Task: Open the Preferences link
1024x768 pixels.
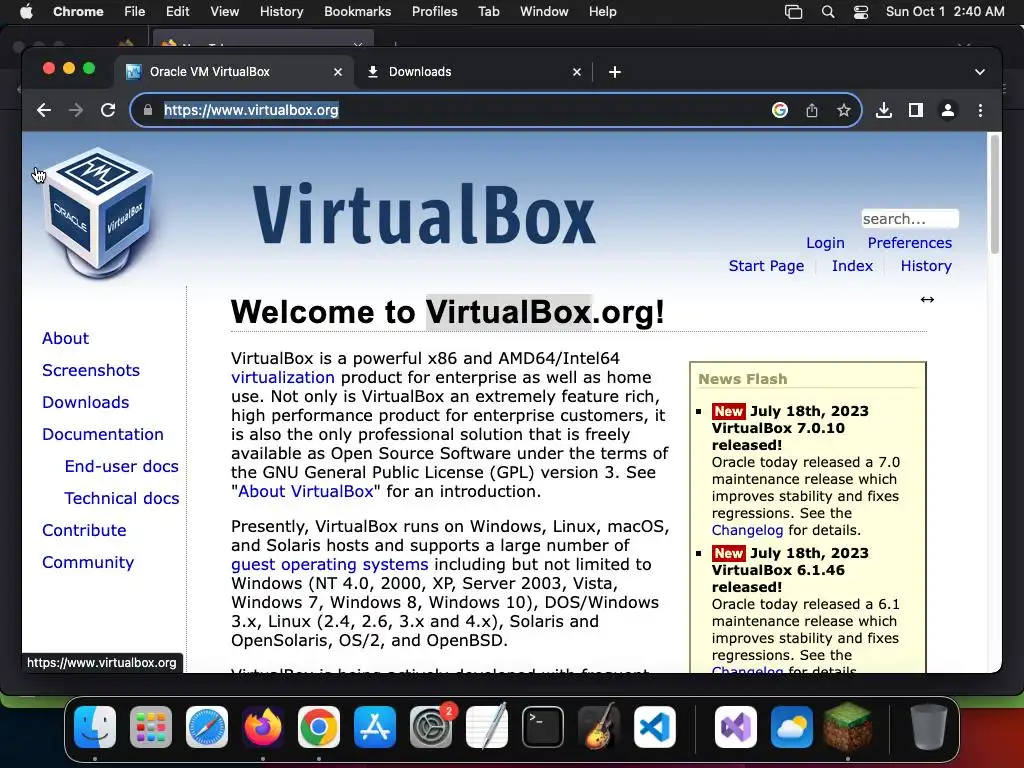Action: click(x=910, y=243)
